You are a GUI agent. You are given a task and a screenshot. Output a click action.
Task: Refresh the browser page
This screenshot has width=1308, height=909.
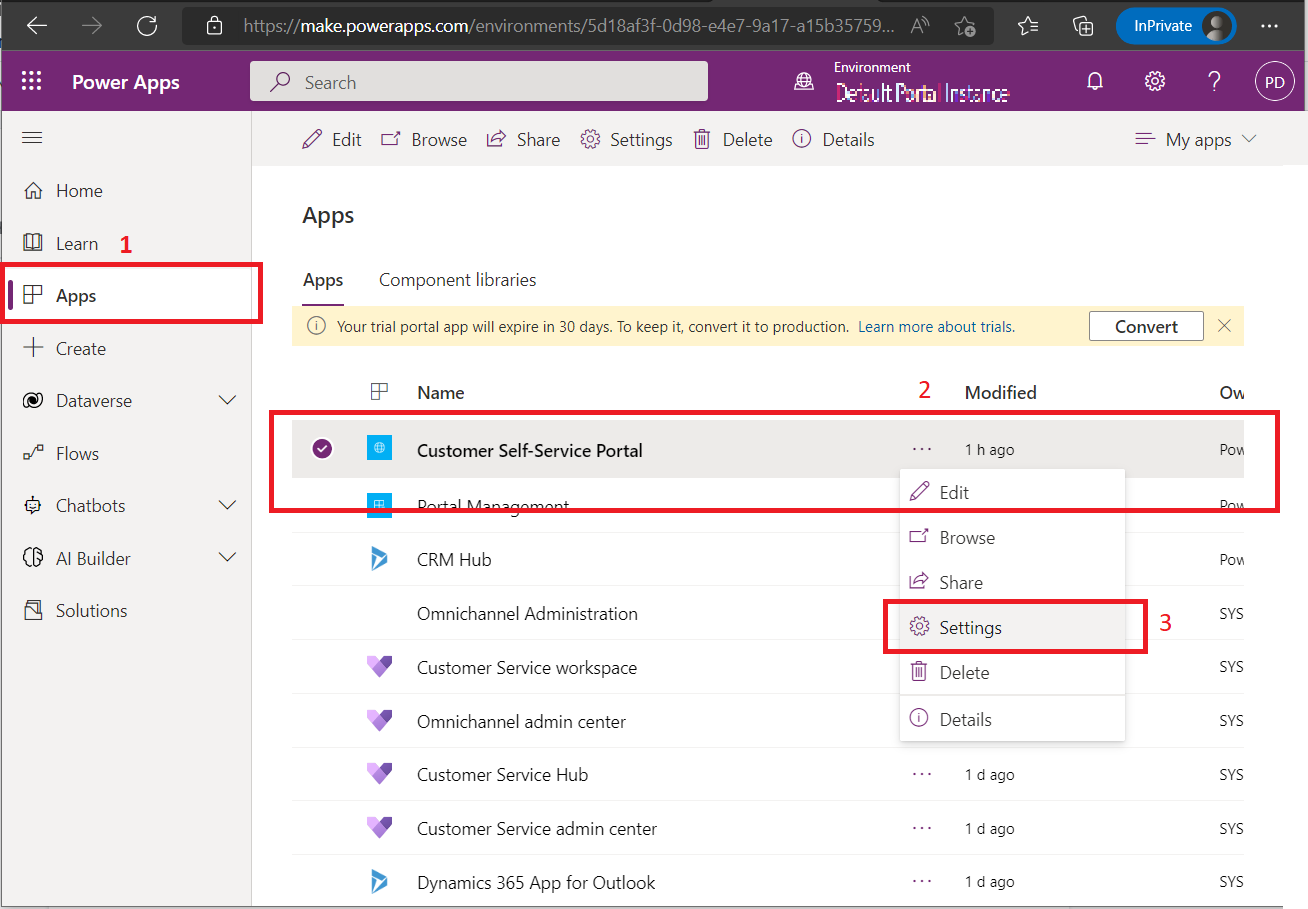tap(147, 26)
